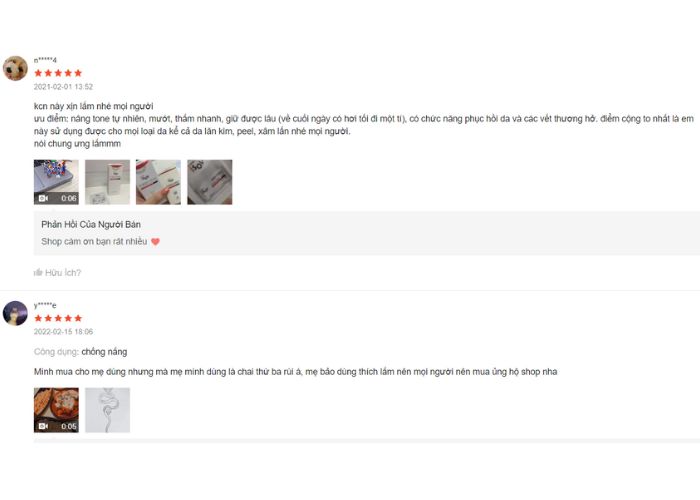Click the five-star rating of the first review

(58, 73)
